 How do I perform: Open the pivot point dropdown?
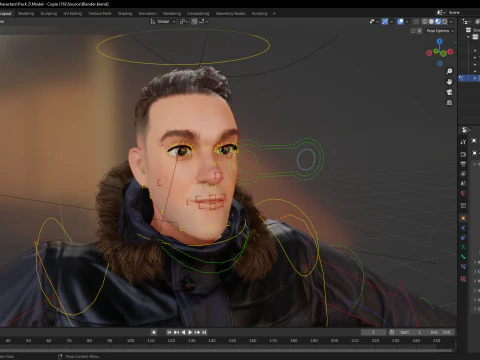coord(184,22)
